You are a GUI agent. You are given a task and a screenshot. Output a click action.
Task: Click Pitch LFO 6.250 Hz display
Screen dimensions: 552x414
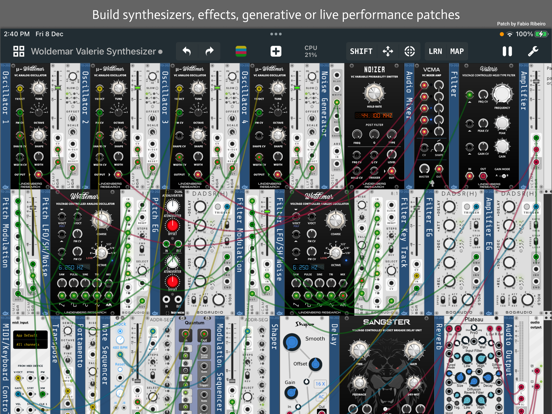(75, 267)
